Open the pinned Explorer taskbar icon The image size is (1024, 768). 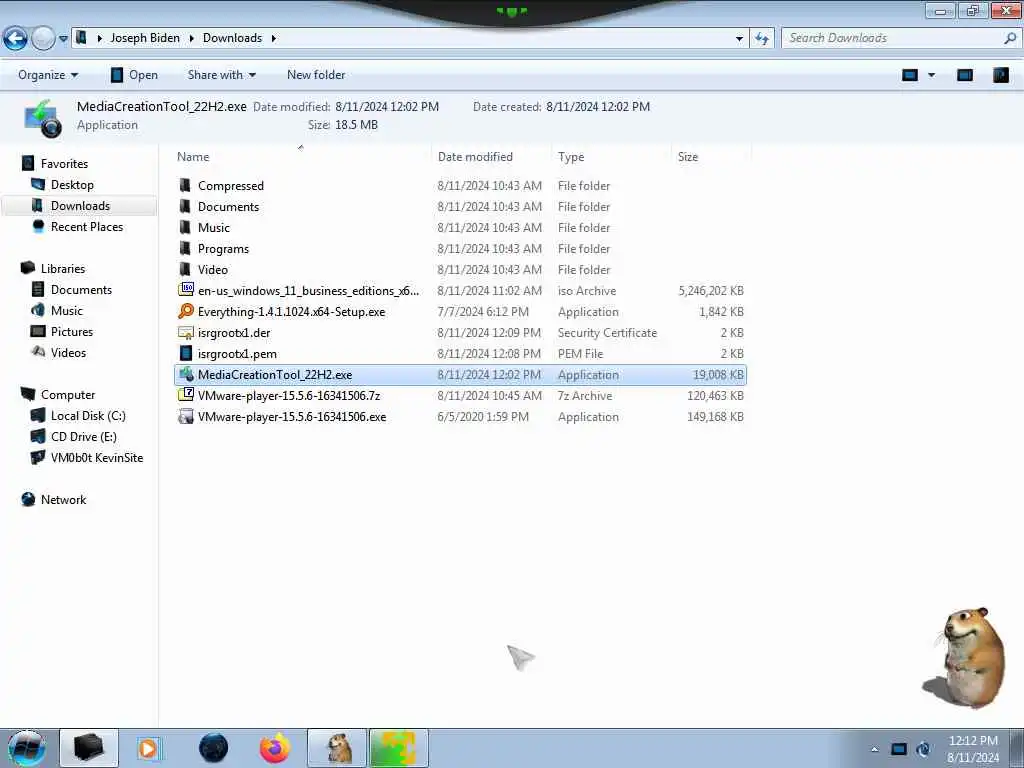(x=89, y=748)
